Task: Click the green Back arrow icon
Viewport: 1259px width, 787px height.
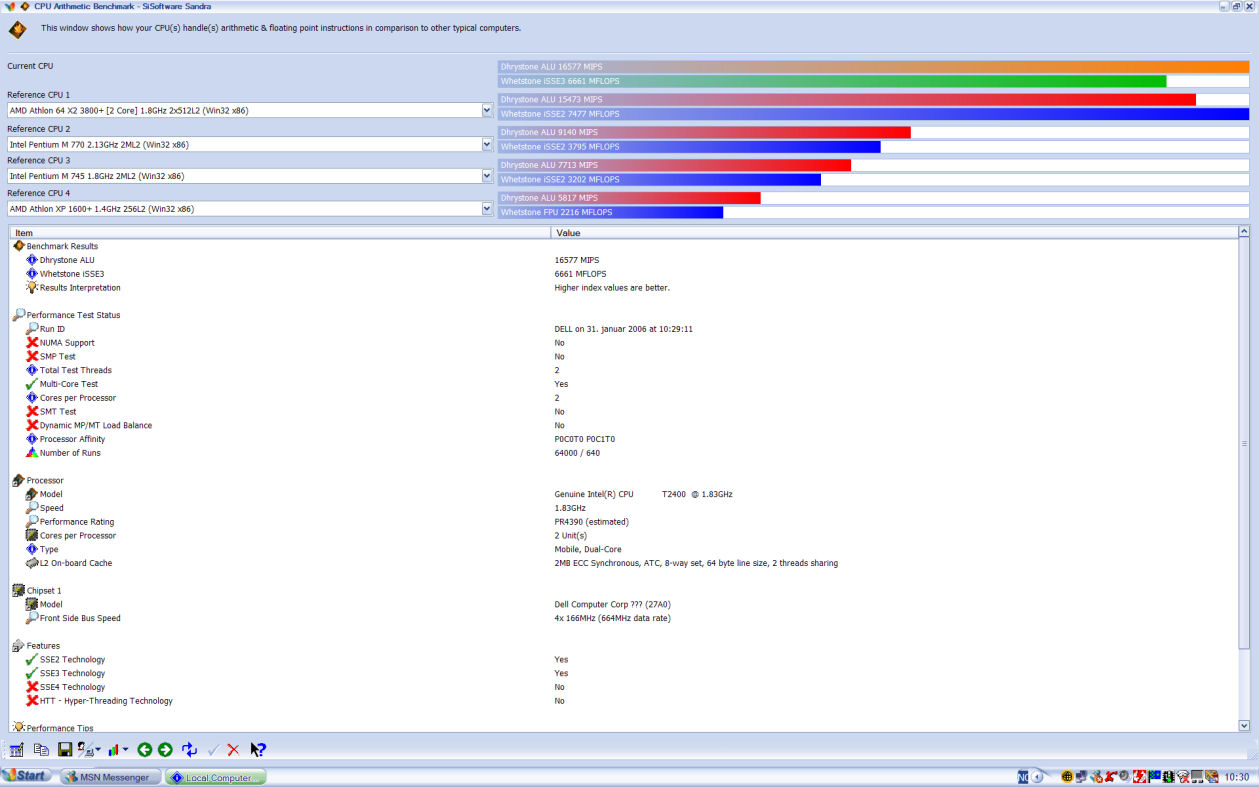Action: tap(144, 749)
